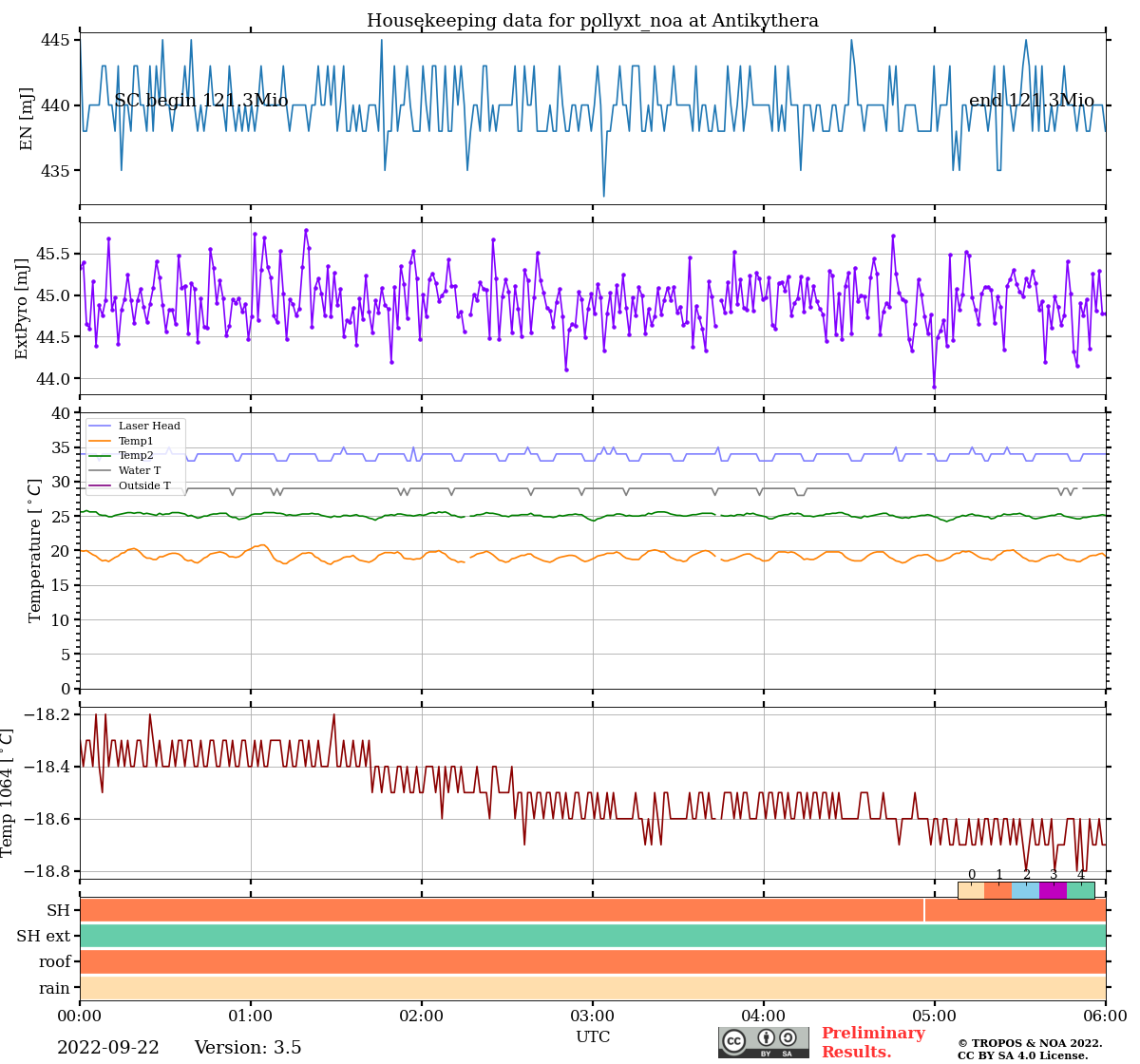This screenshot has height=1064, width=1140.
Task: Click the Temperature [°C] axis label
Action: coord(36,550)
